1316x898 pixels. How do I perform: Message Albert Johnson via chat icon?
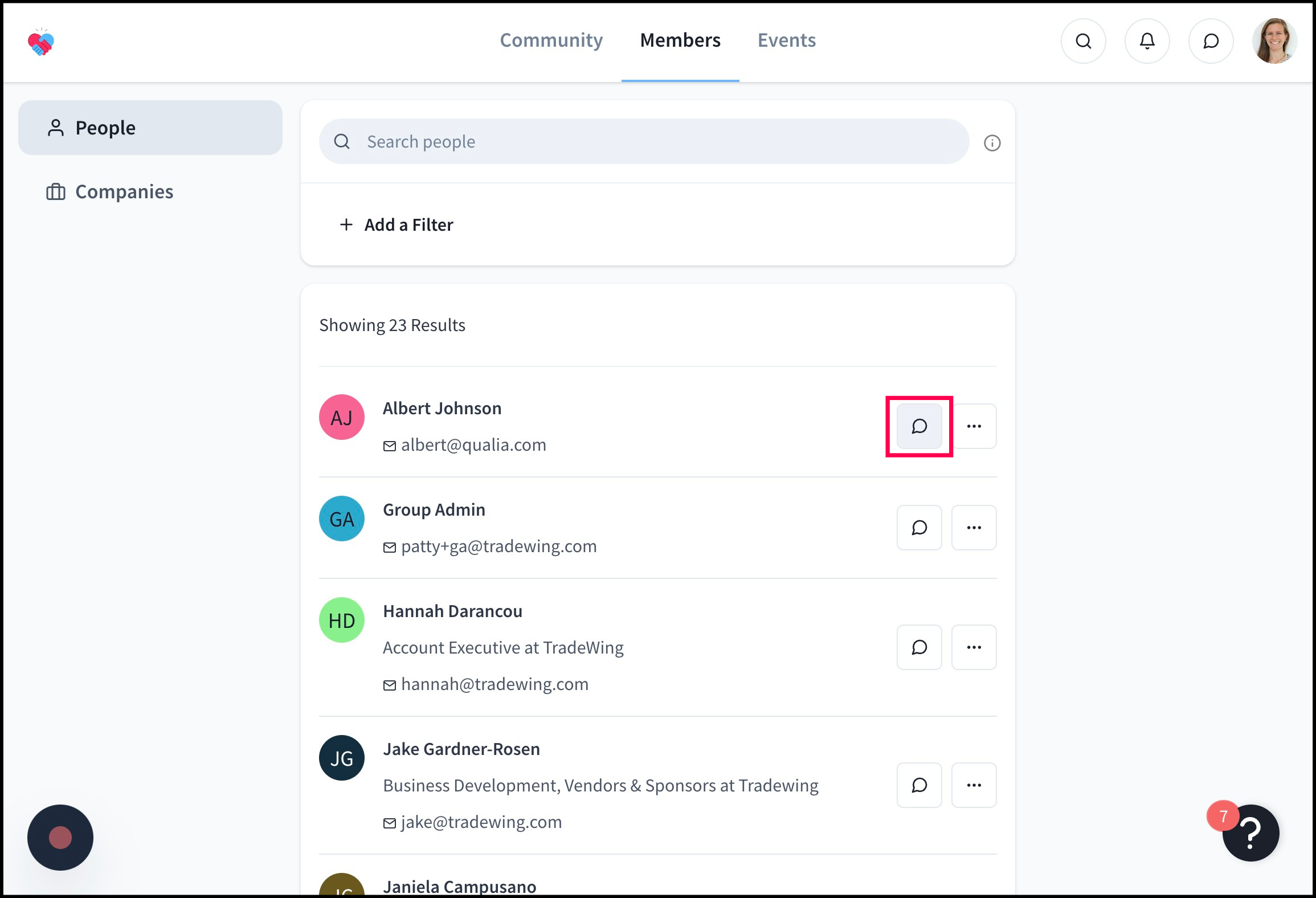pos(919,426)
